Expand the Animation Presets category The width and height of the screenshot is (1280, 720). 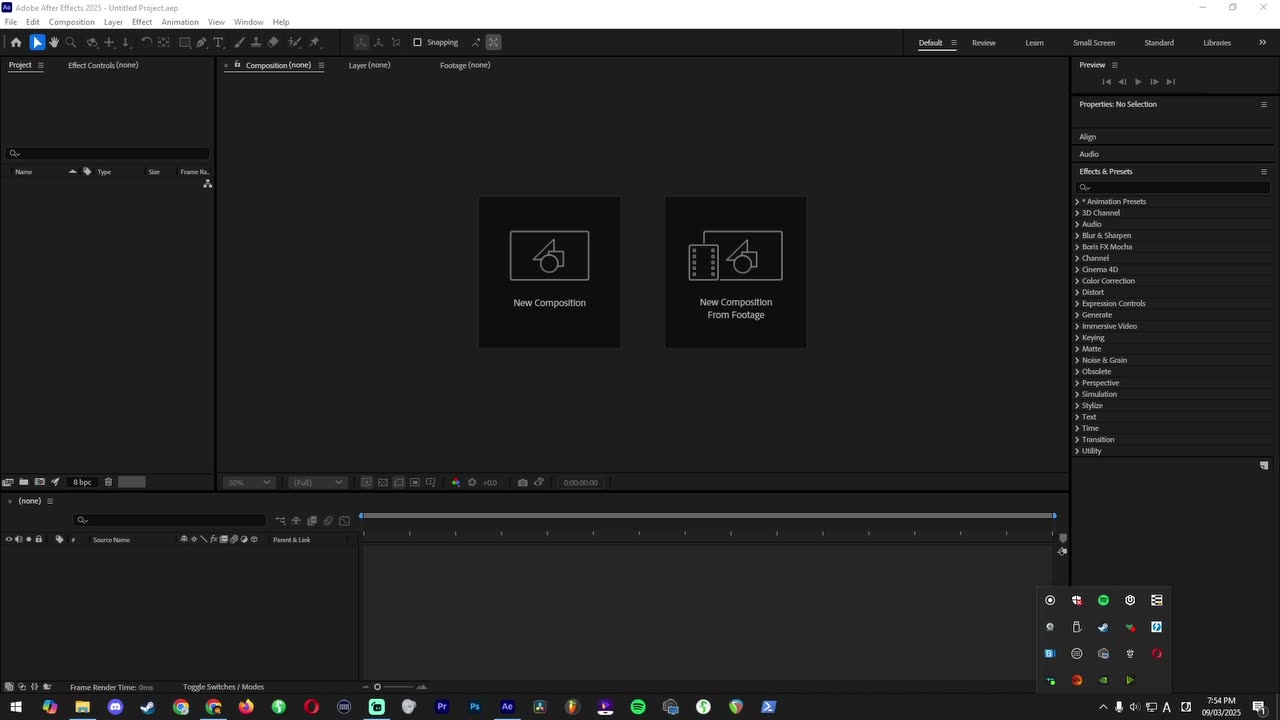(x=1077, y=202)
